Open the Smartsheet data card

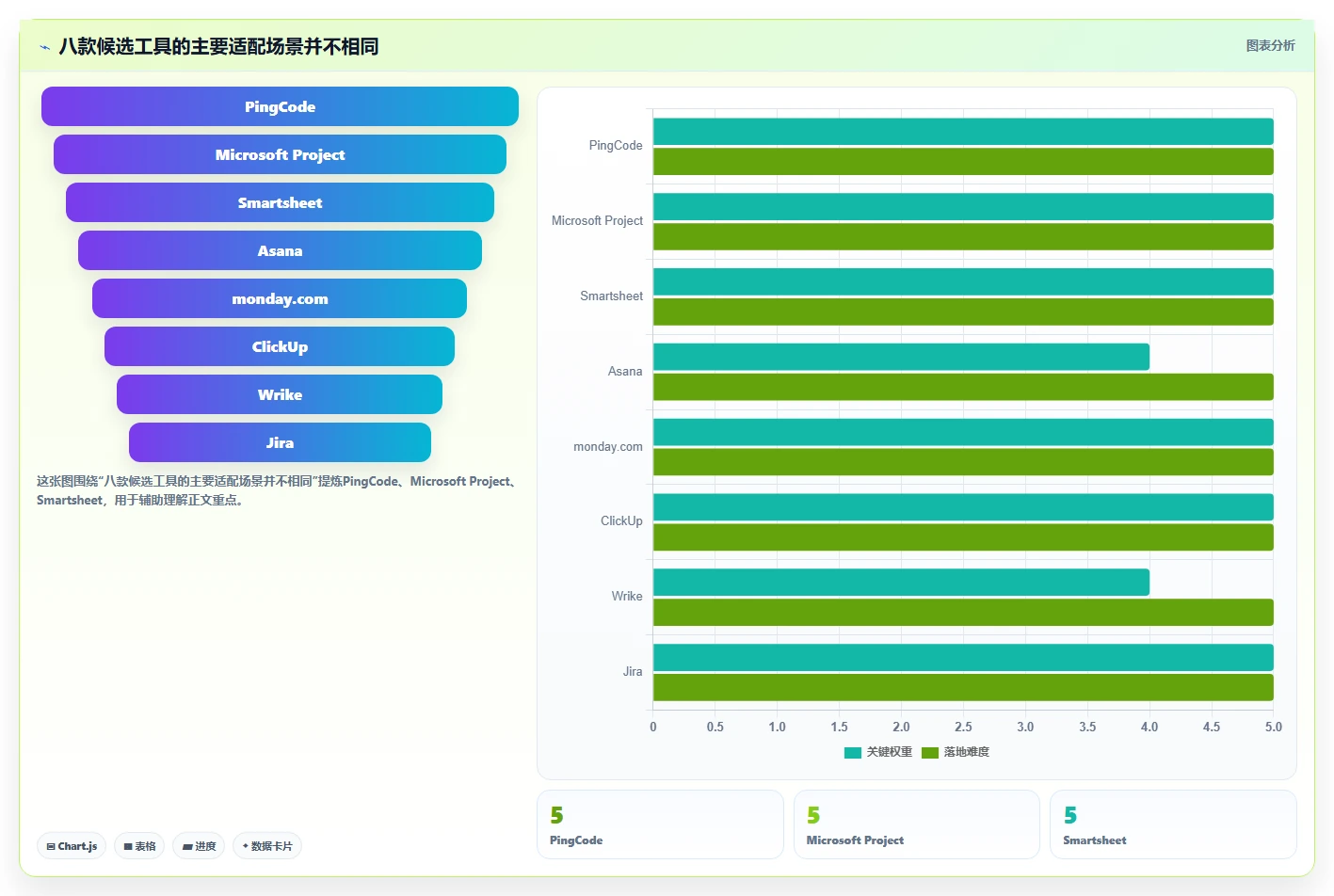tap(1173, 824)
